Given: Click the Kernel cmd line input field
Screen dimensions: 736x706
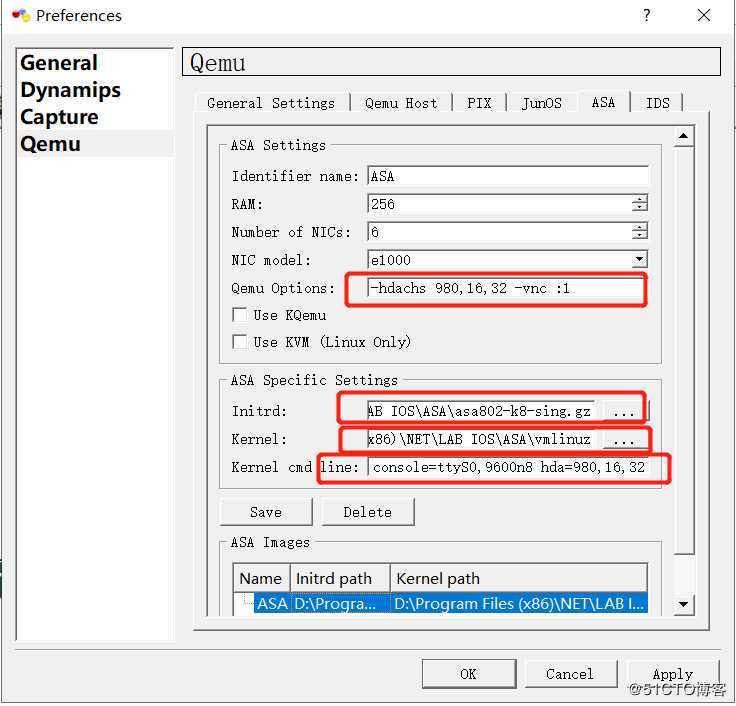Looking at the screenshot, I should 509,467.
